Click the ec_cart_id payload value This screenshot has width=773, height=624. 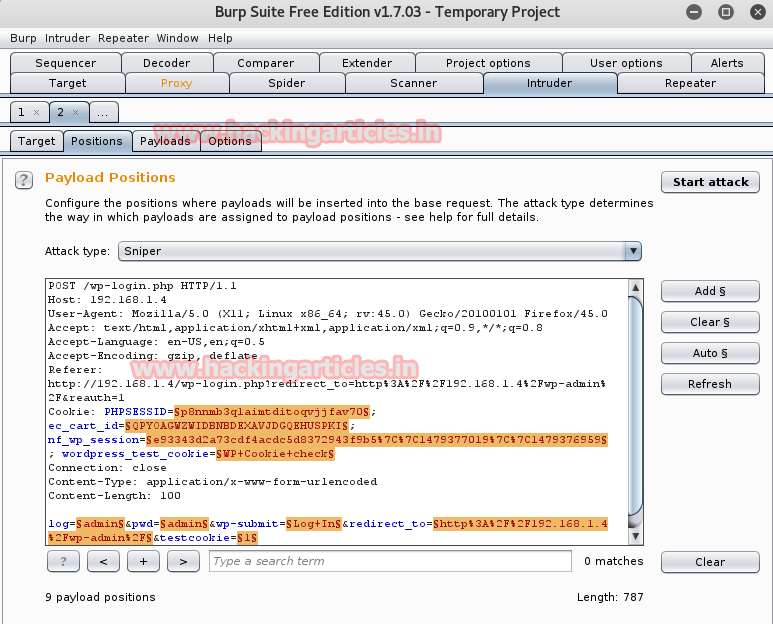[x=237, y=426]
